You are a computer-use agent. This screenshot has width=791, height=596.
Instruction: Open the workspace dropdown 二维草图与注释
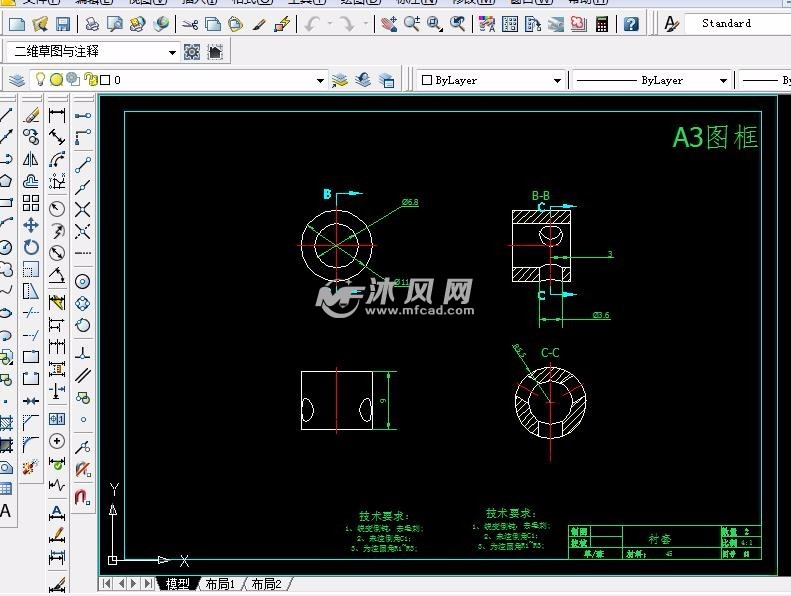click(x=172, y=52)
